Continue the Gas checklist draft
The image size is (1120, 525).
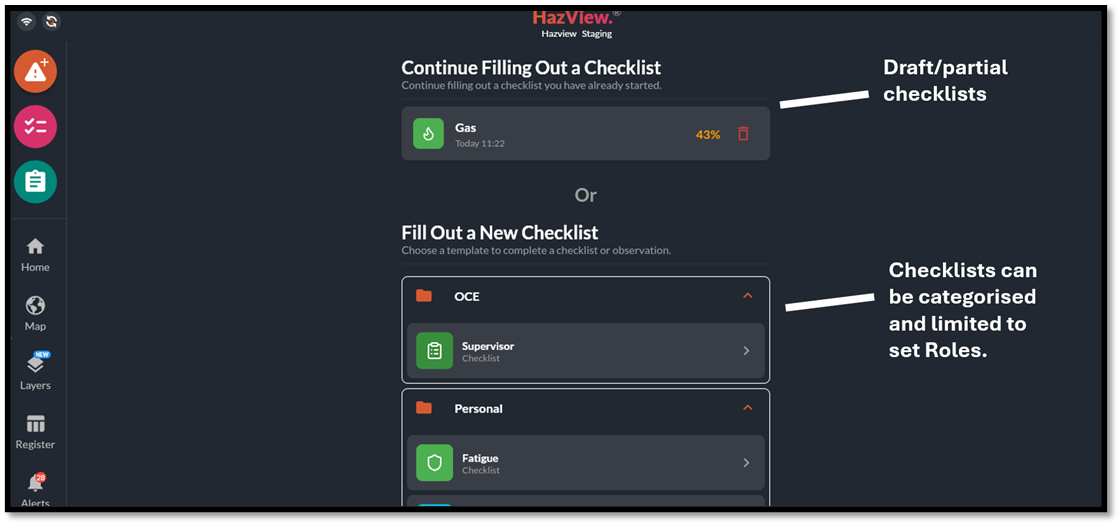560,134
